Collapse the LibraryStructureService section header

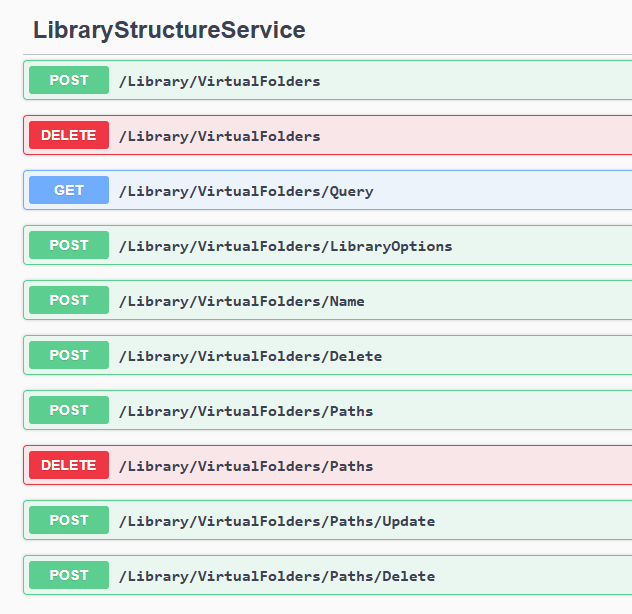[x=169, y=30]
